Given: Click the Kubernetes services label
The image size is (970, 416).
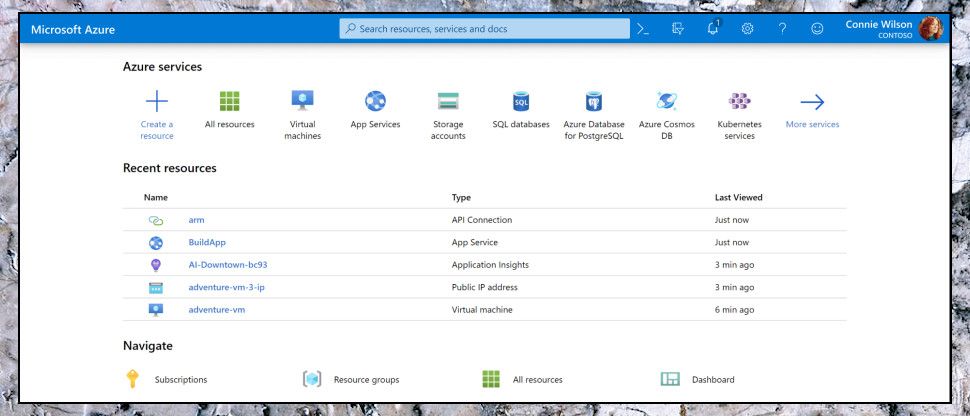Looking at the screenshot, I should tap(739, 130).
